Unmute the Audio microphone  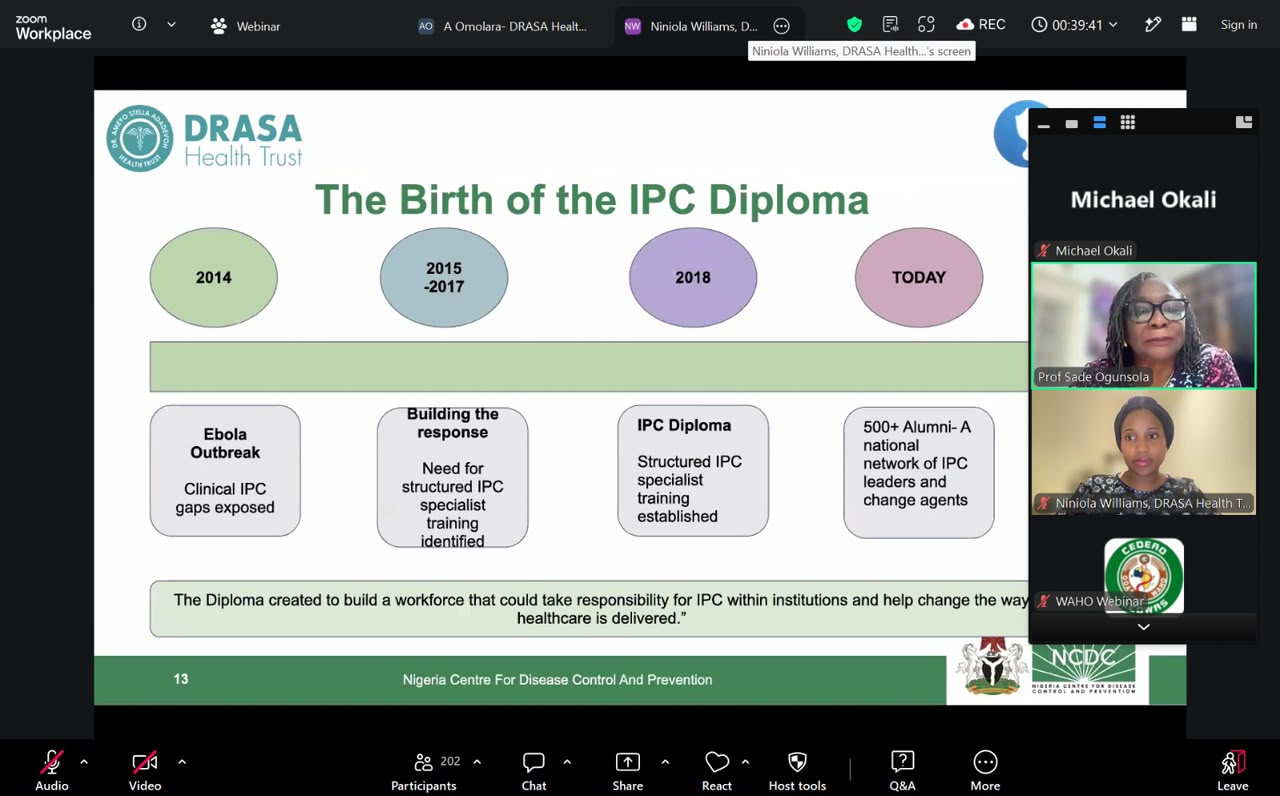tap(52, 771)
